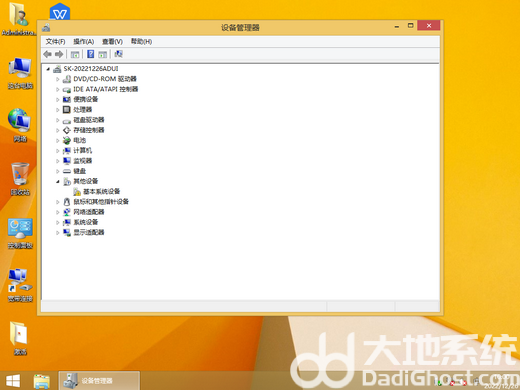Expand the 系统设备 node
Image resolution: width=520 pixels, height=390 pixels.
point(58,222)
